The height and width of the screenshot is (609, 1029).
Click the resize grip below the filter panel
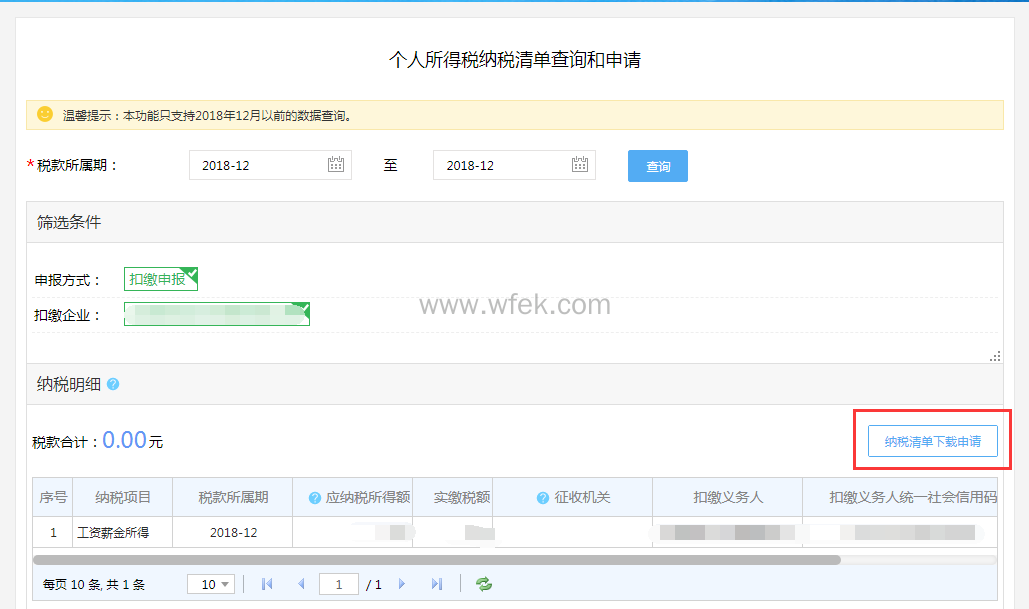[996, 355]
